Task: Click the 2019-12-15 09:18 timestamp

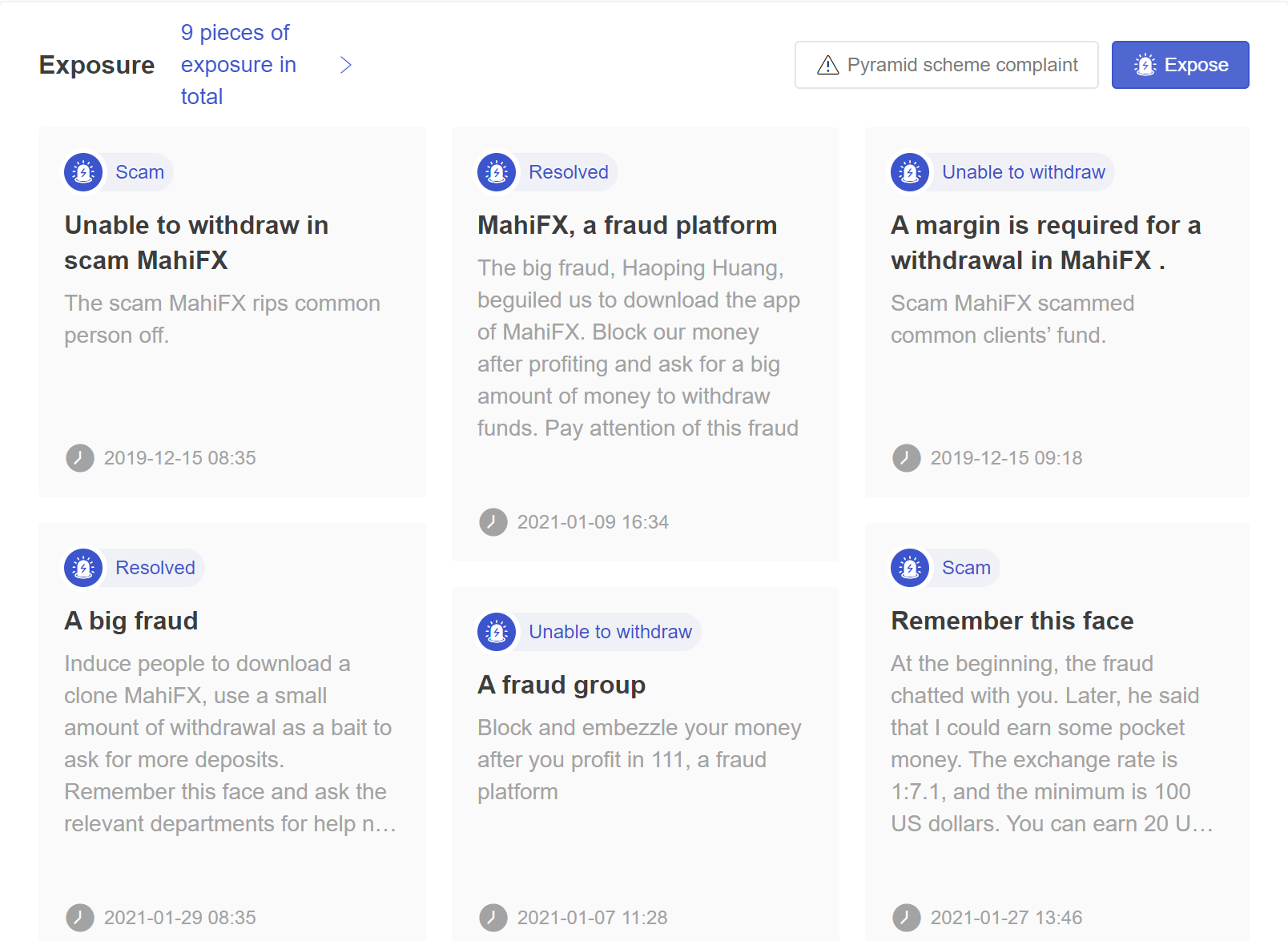Action: (x=1006, y=458)
